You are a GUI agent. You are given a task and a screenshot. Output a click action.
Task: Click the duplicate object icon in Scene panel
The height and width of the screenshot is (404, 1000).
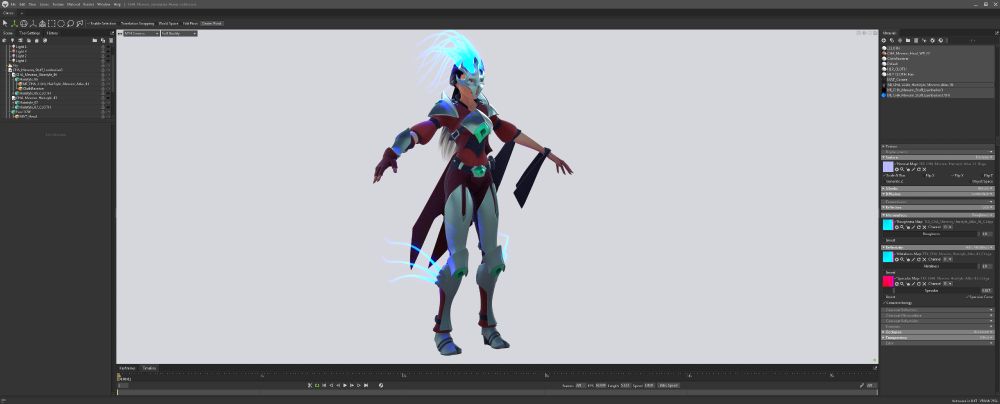[103, 40]
